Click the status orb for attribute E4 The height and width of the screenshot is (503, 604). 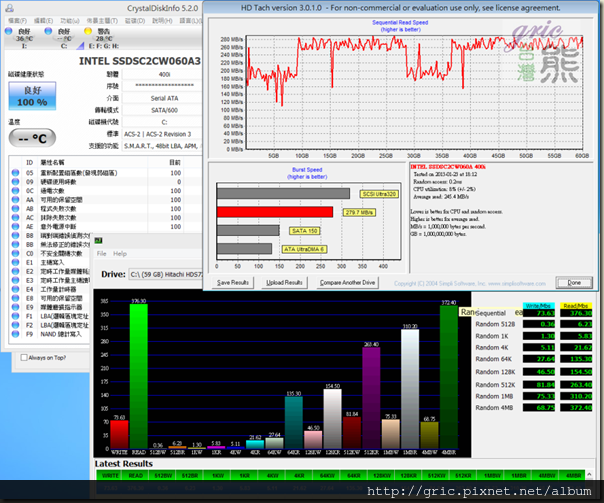[15, 289]
